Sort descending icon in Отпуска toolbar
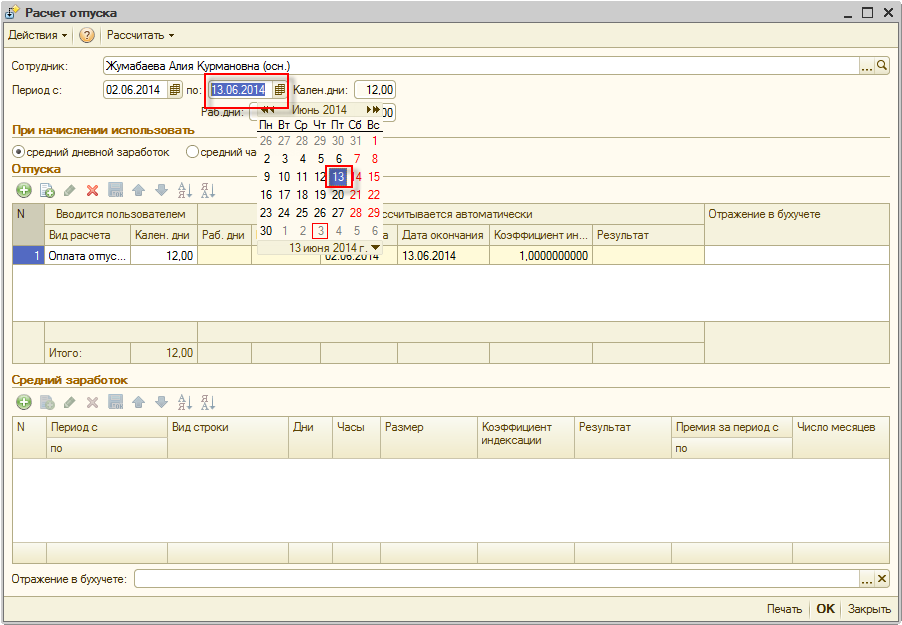This screenshot has width=902, height=625. tap(208, 190)
